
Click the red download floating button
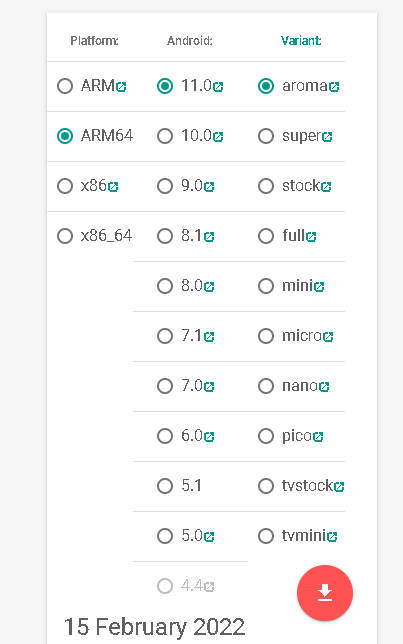(325, 593)
